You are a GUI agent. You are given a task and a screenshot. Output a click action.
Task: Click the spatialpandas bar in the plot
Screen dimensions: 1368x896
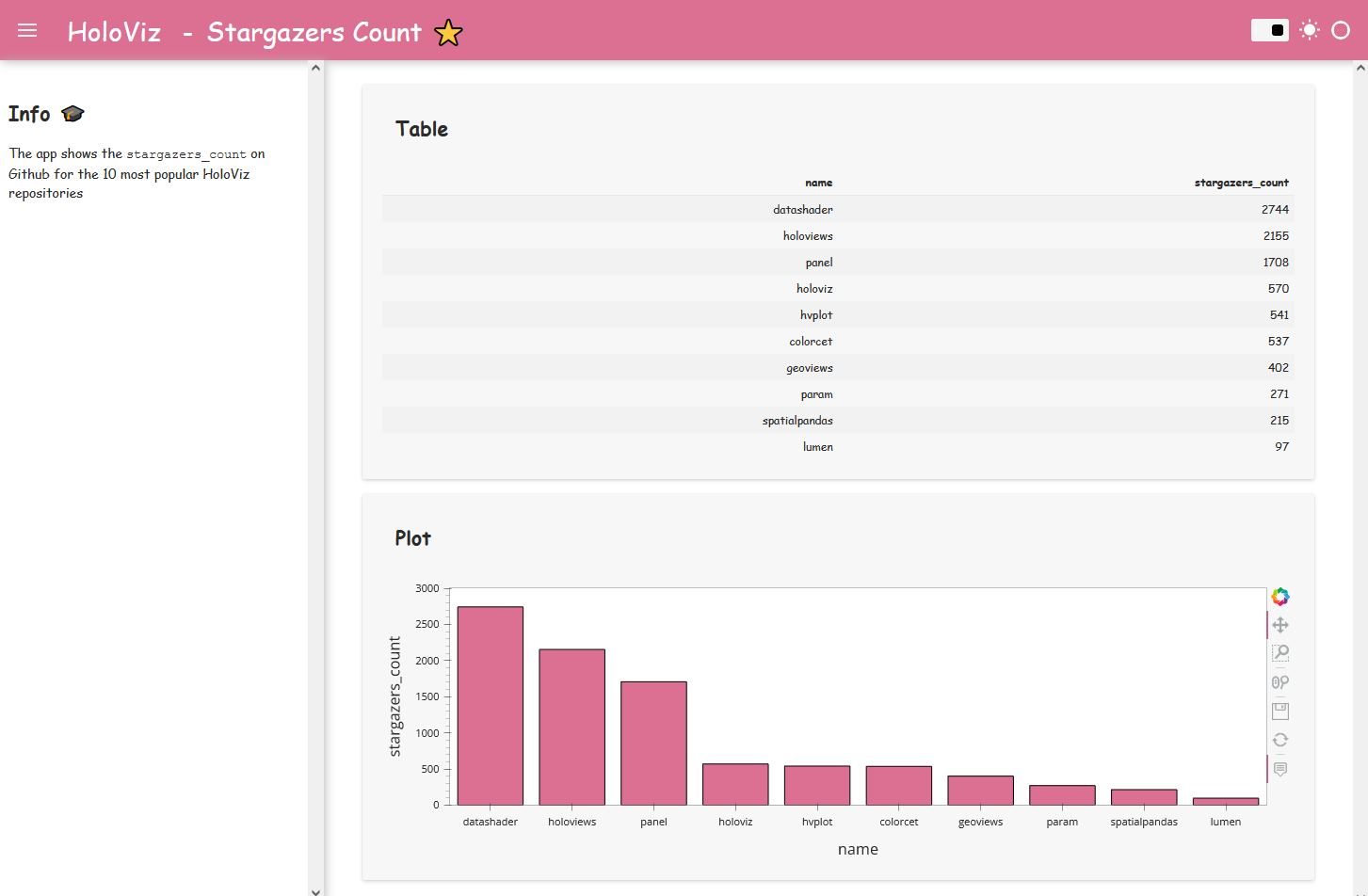point(1144,797)
